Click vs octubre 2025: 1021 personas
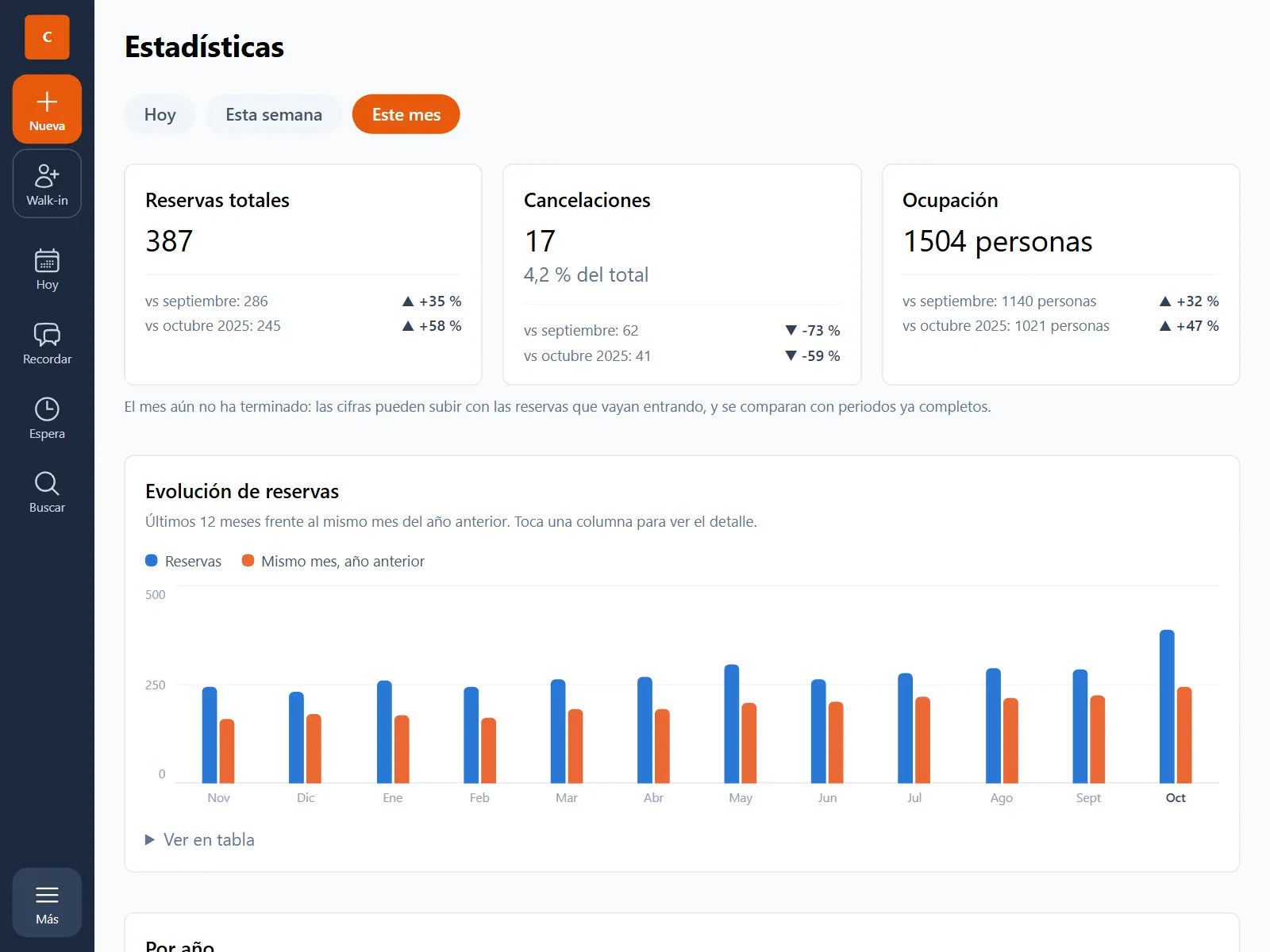This screenshot has width=1270, height=952. coord(1006,326)
